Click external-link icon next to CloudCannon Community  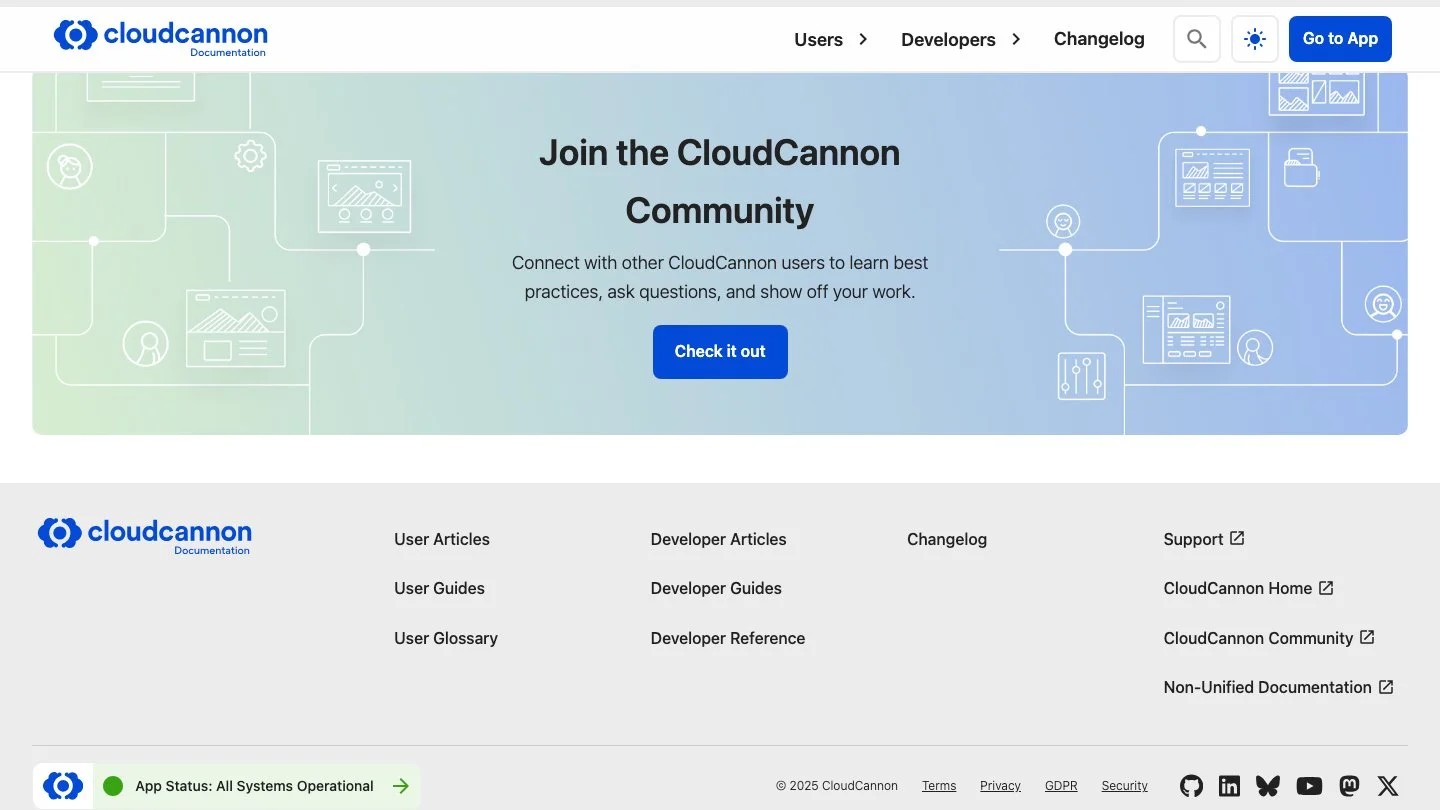(1367, 637)
